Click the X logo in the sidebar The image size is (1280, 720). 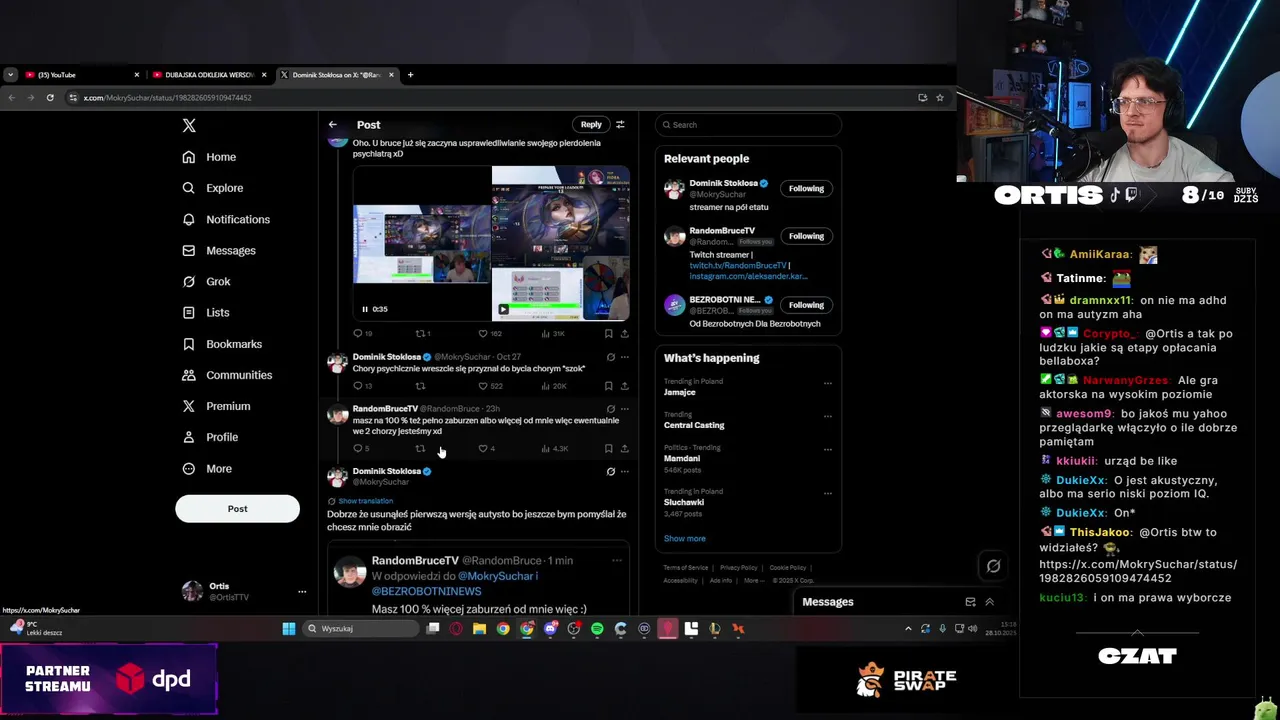tap(189, 125)
